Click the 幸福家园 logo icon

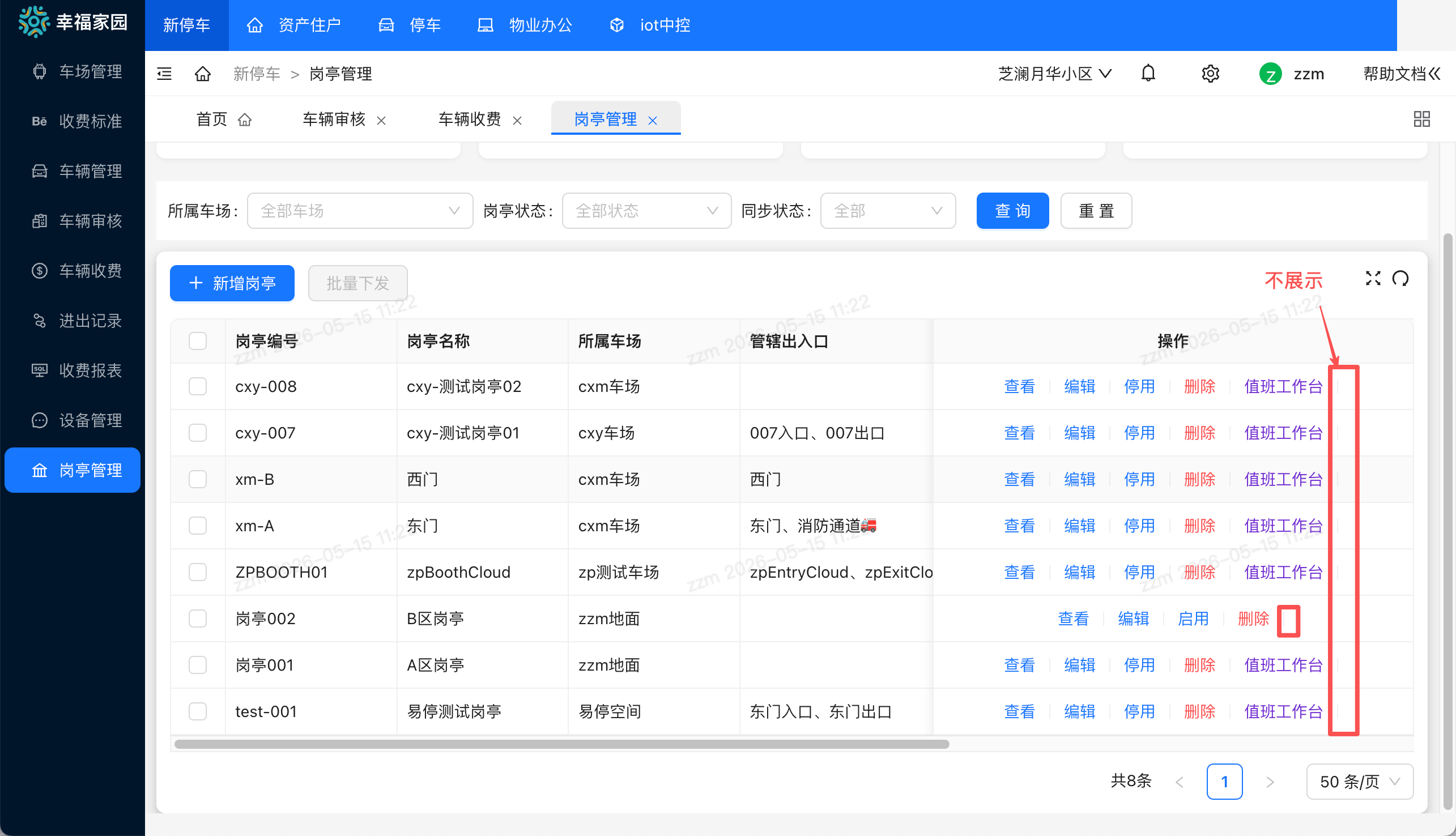[34, 22]
